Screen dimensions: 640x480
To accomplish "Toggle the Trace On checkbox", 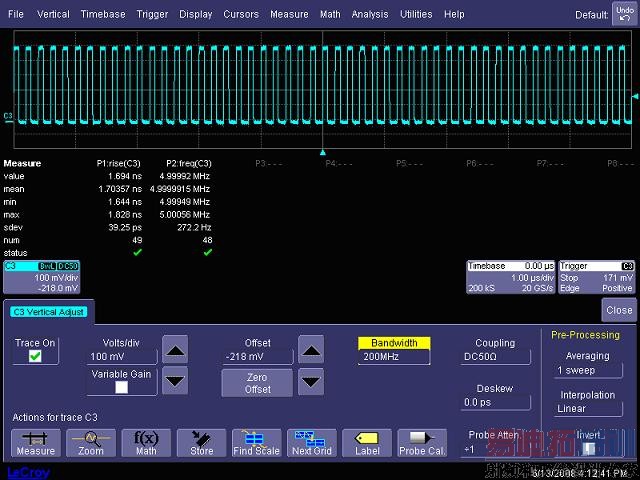I will 34,356.
